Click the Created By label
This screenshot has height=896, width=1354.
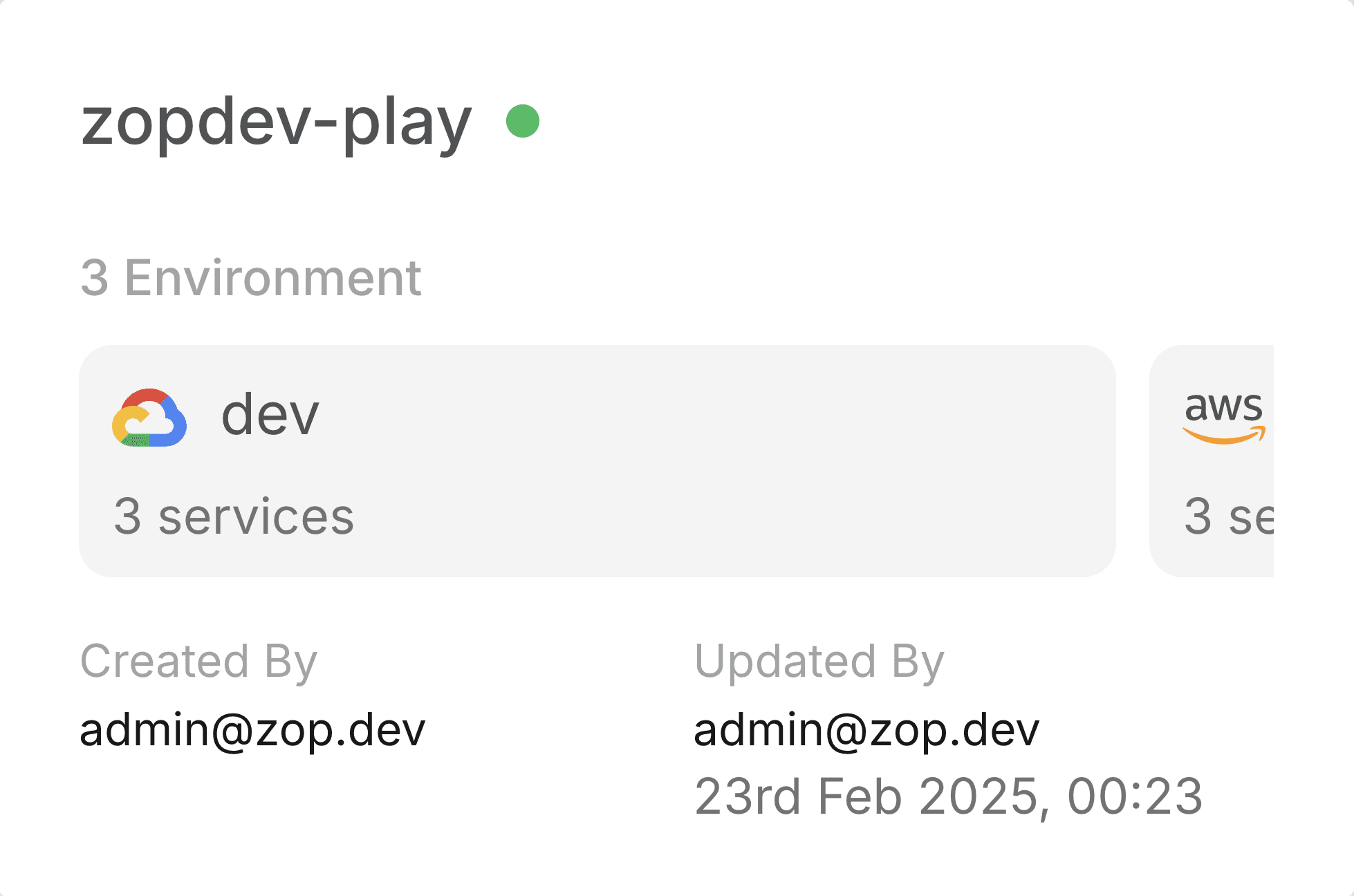(x=198, y=661)
